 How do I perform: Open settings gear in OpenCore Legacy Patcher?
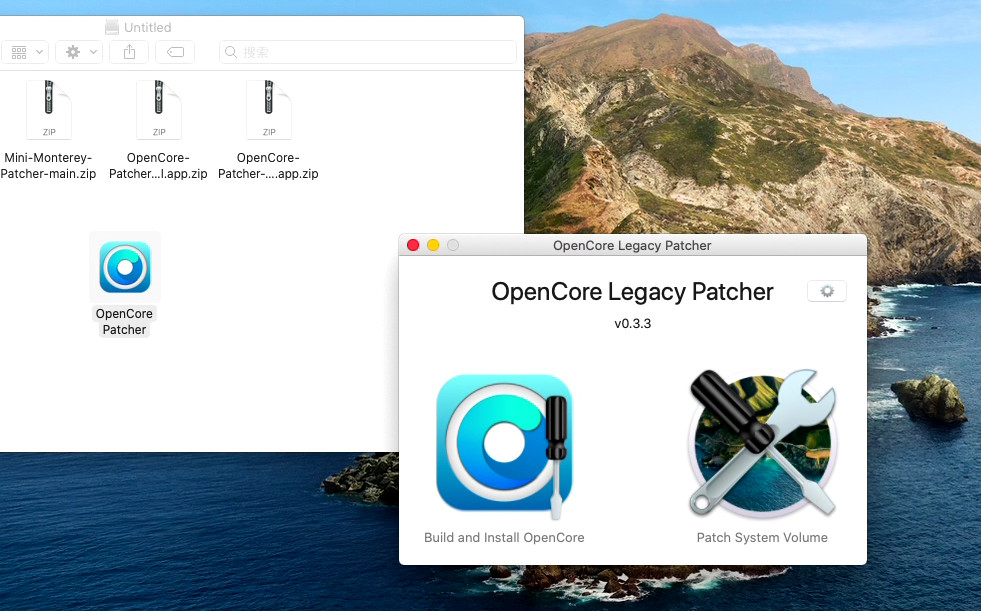(826, 291)
